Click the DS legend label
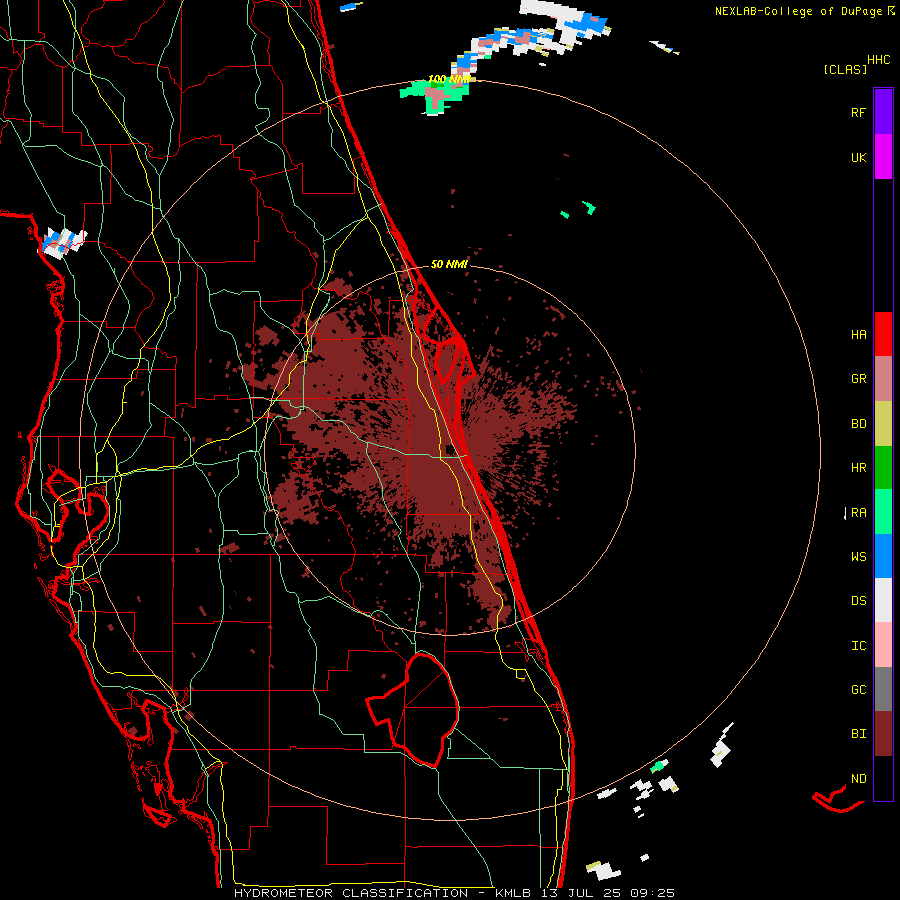 point(858,601)
